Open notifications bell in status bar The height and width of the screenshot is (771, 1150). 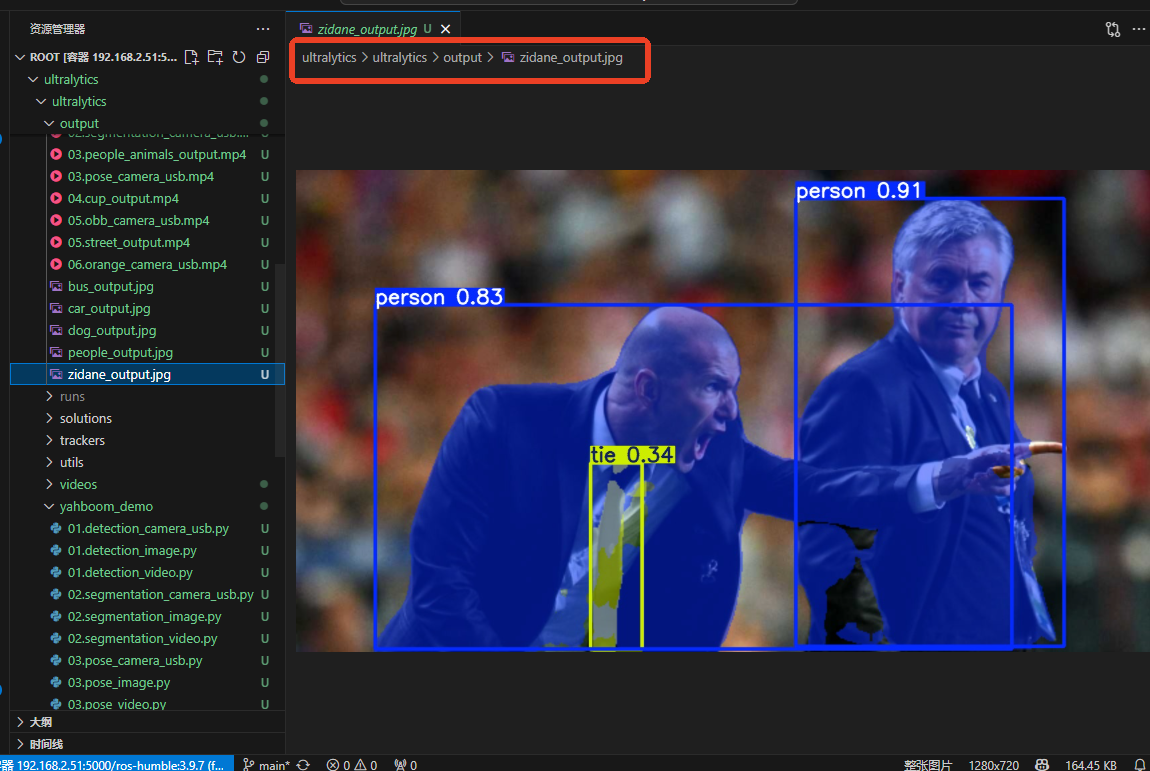(x=1140, y=764)
